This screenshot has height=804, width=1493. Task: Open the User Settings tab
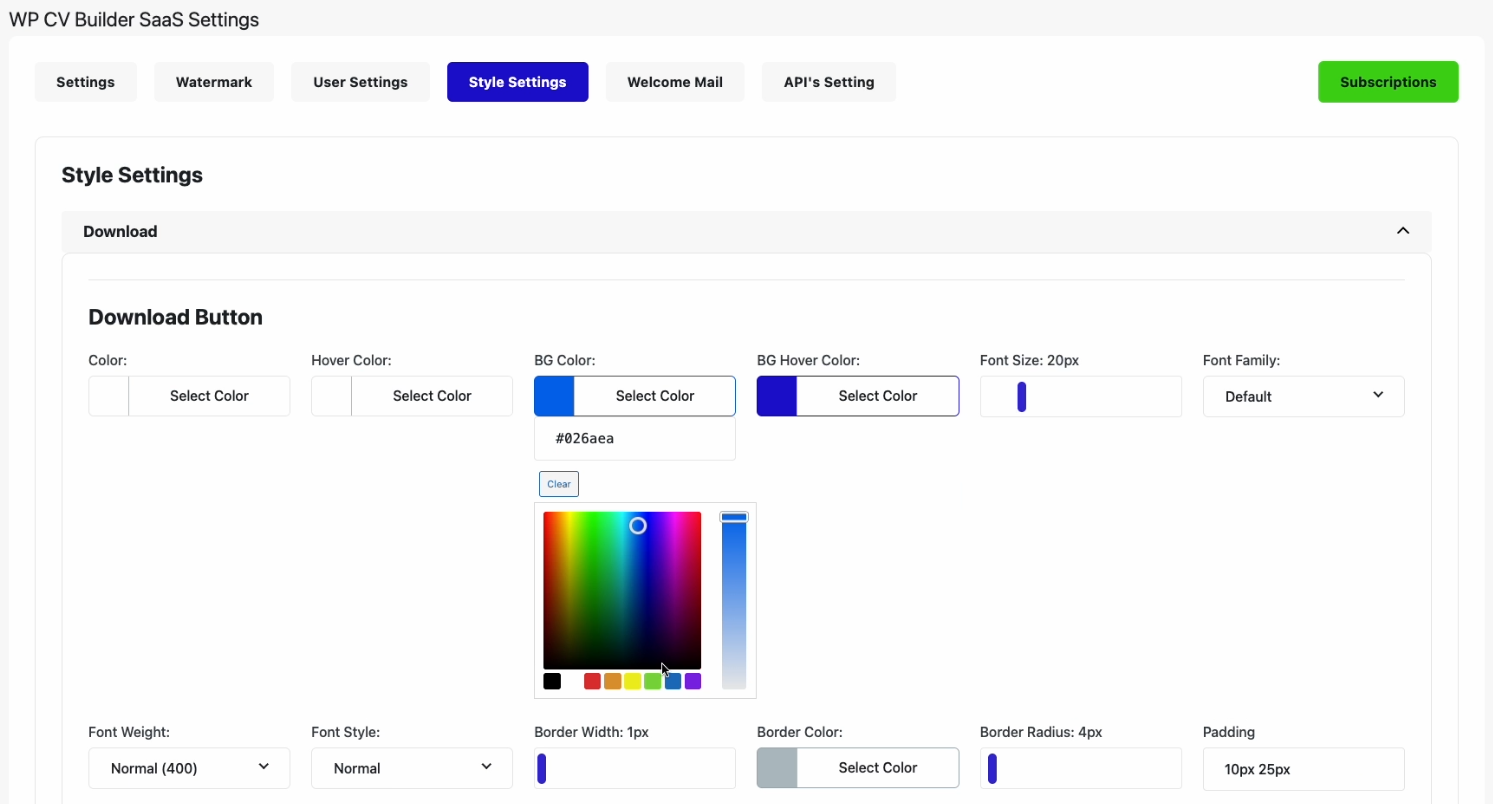(360, 82)
